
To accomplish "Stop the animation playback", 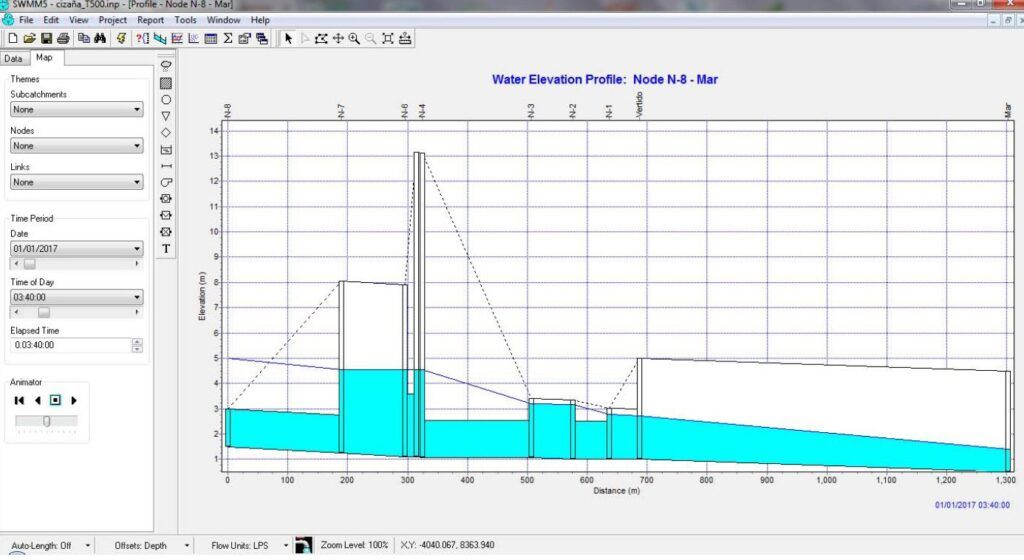I will coord(56,400).
